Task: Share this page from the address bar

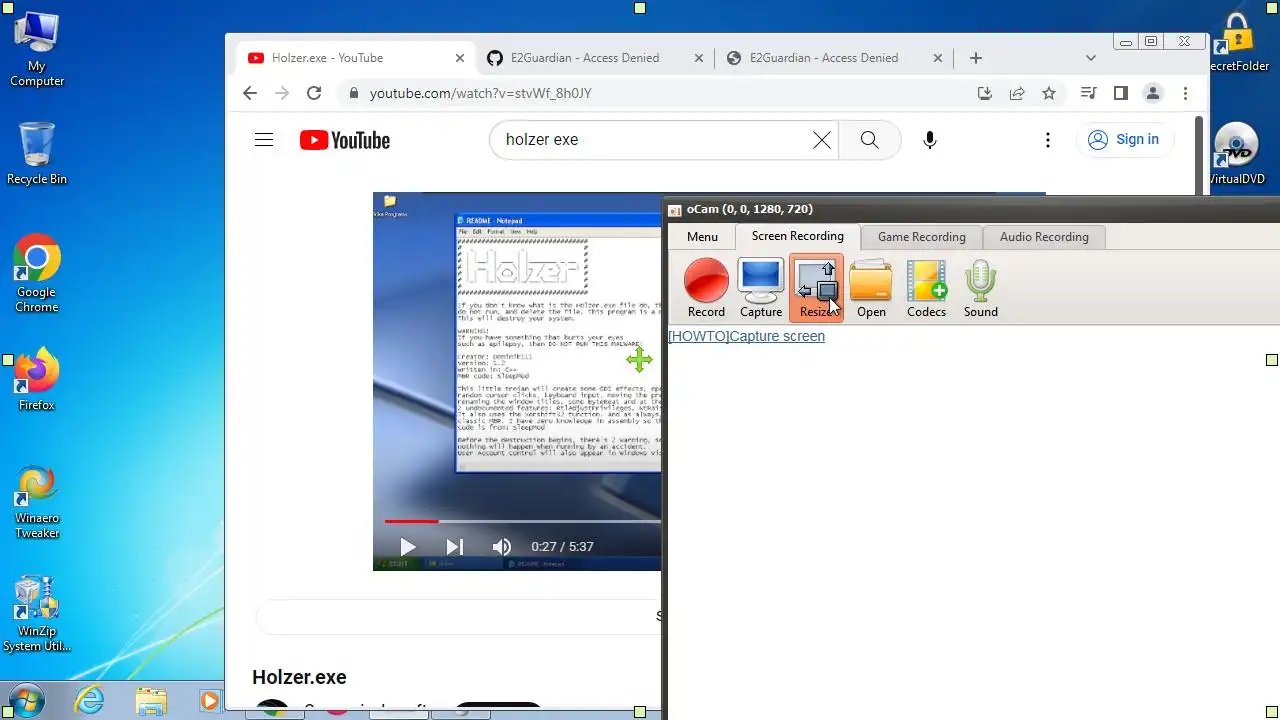Action: [x=1017, y=93]
